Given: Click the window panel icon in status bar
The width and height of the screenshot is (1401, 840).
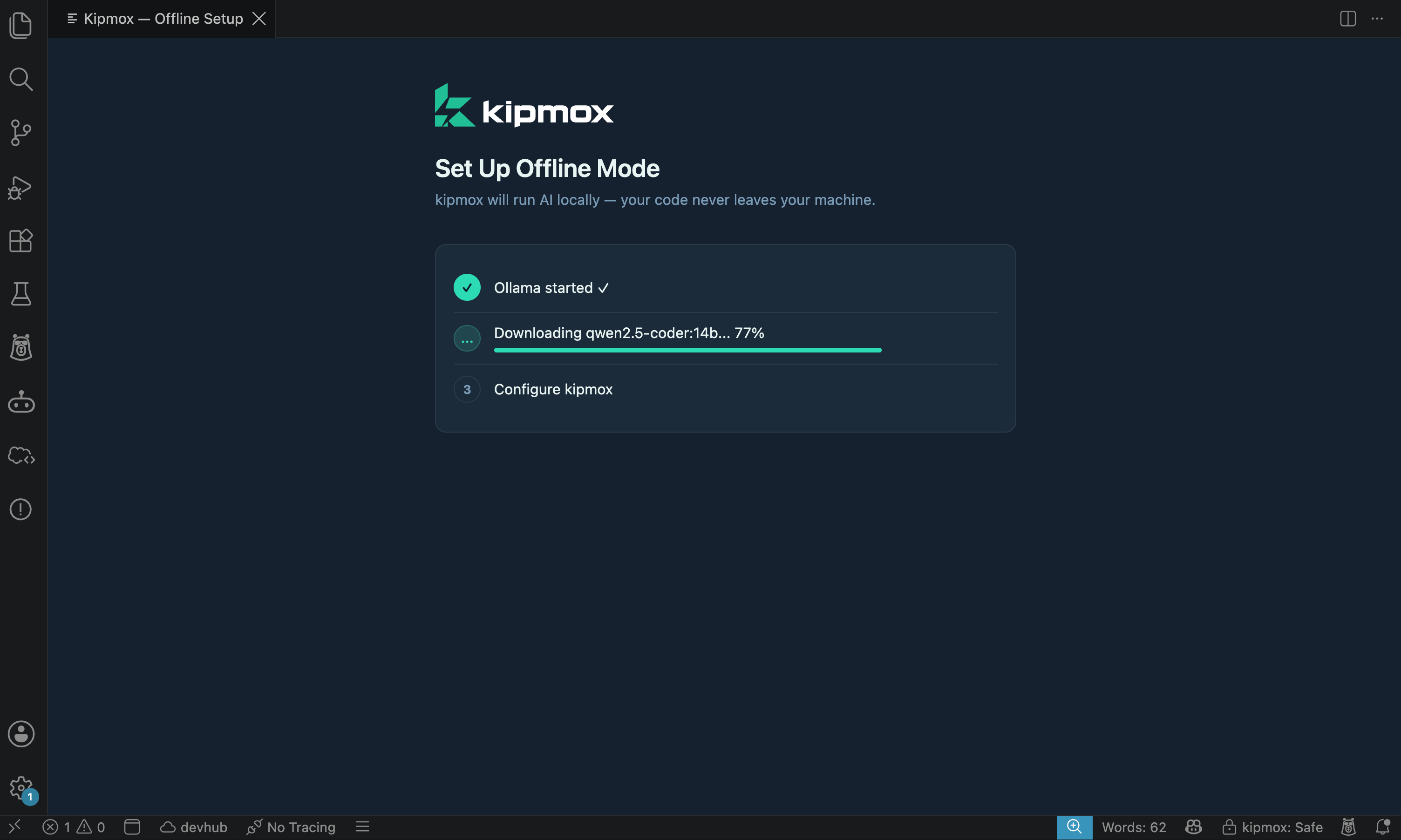Looking at the screenshot, I should point(132,827).
